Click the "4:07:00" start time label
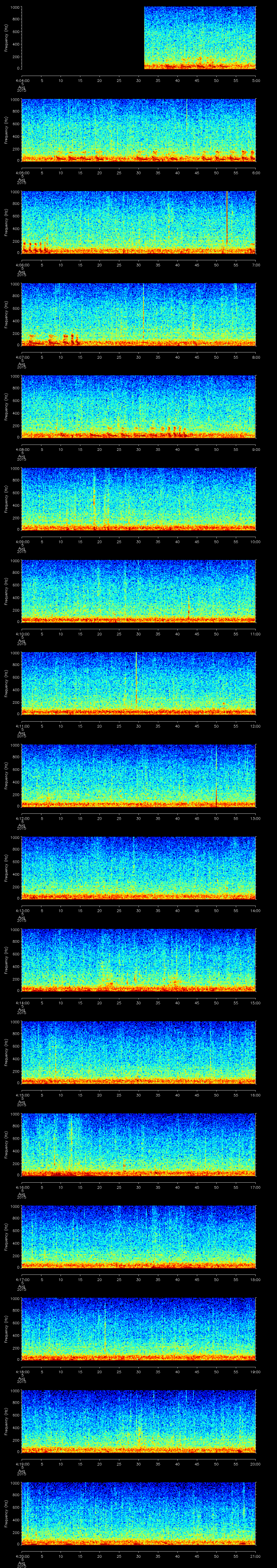Image resolution: width=277 pixels, height=1568 pixels. pyautogui.click(x=22, y=357)
